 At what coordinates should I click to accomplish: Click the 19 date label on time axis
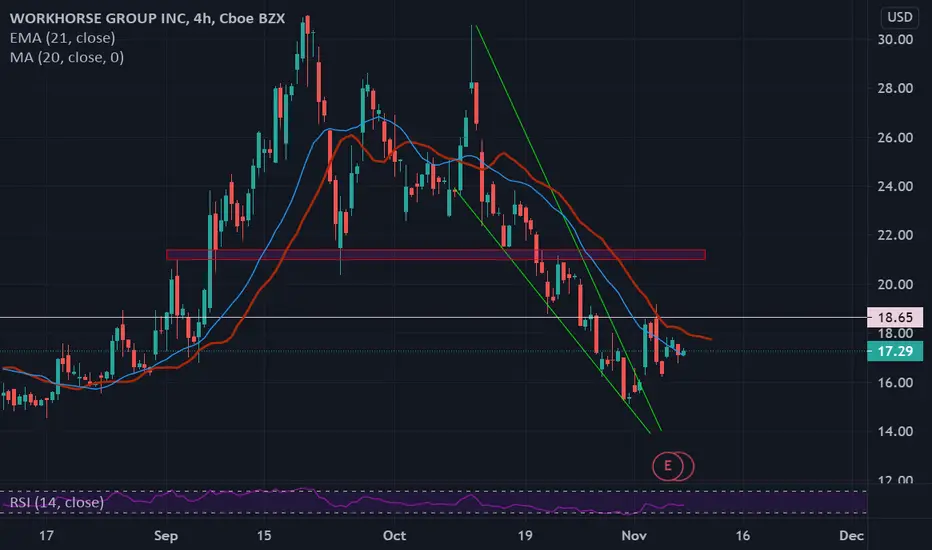[525, 536]
